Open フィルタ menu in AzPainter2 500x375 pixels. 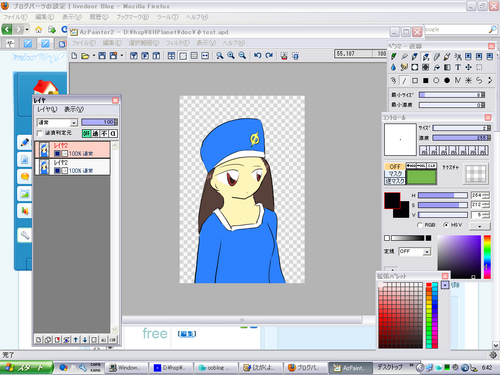point(178,43)
